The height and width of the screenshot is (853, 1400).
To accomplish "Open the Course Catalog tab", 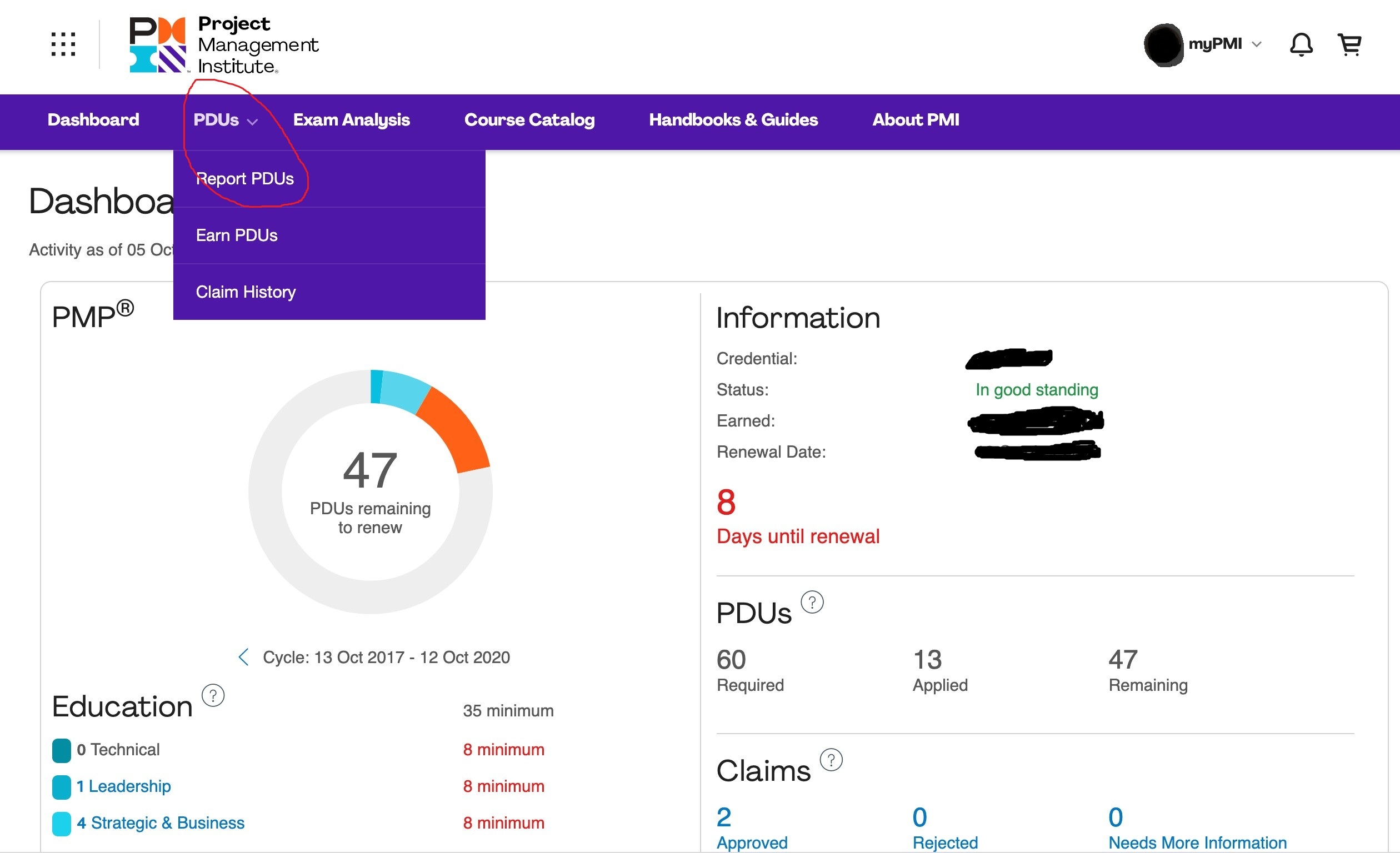I will click(529, 120).
